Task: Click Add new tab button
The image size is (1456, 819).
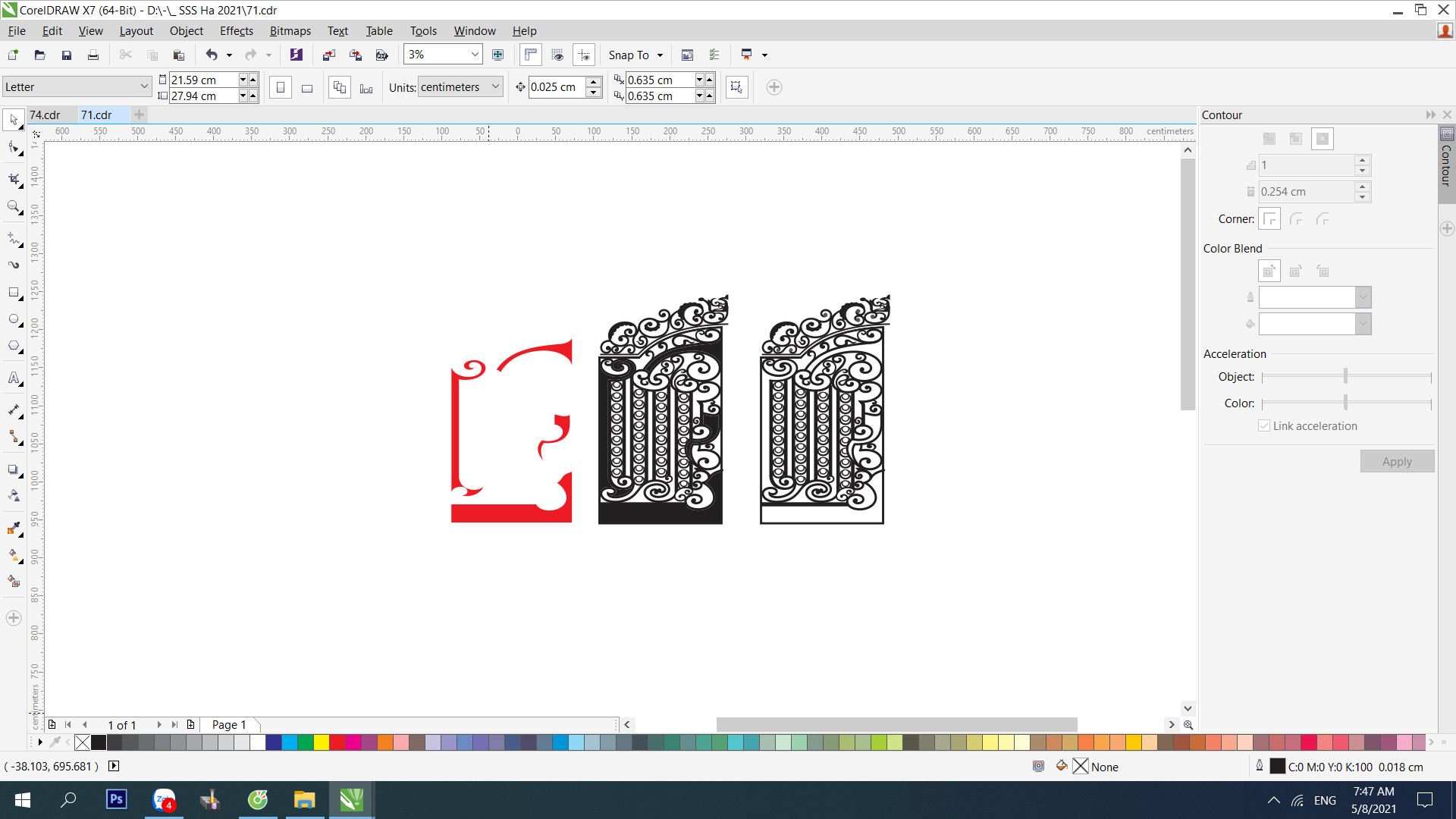Action: pos(139,115)
